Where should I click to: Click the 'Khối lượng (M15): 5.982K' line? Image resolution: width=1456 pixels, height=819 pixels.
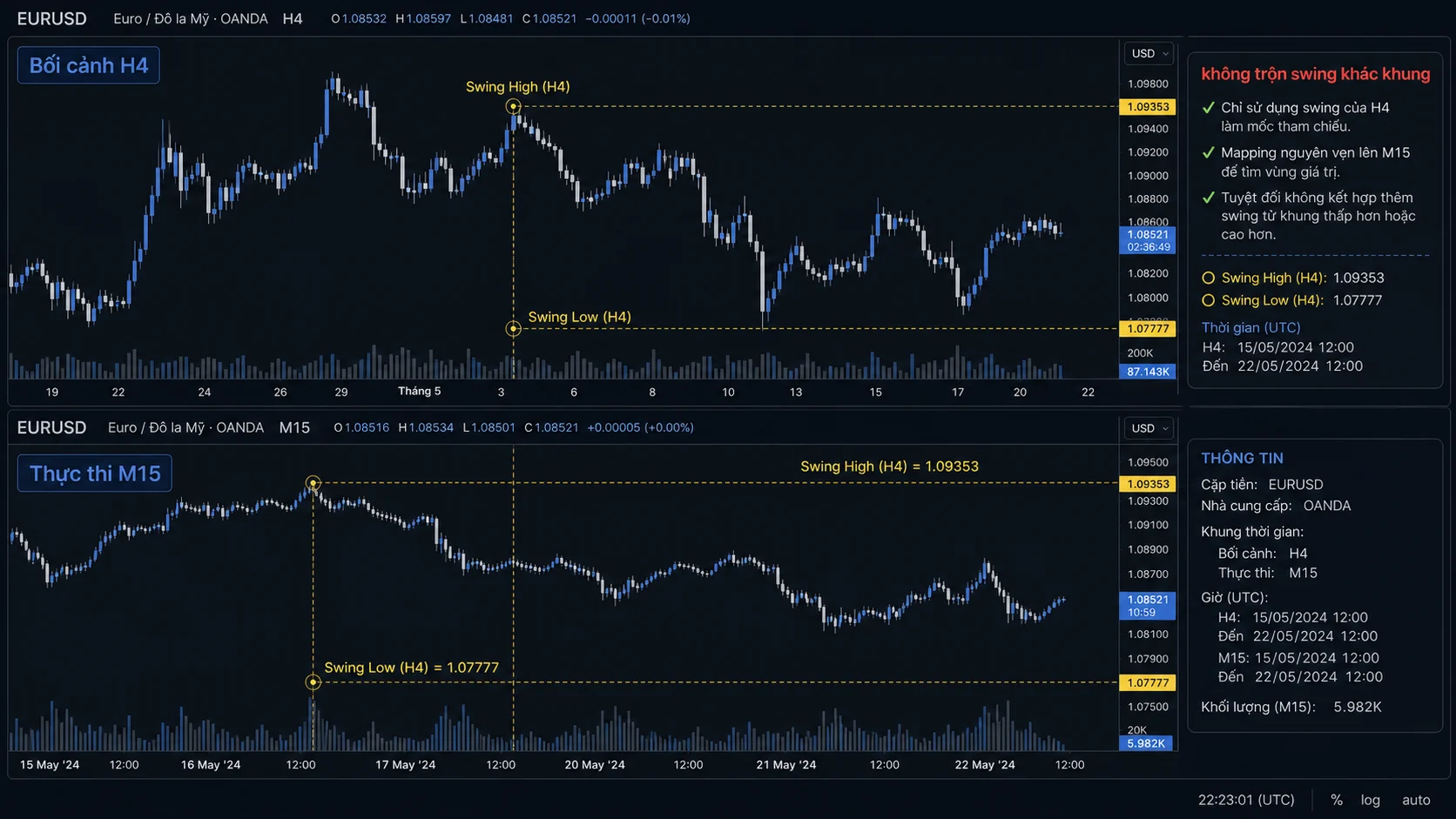(1291, 707)
